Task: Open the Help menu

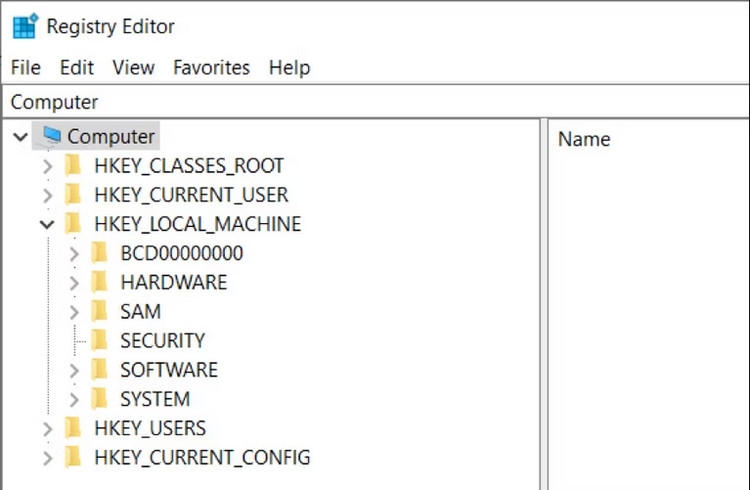Action: (289, 67)
